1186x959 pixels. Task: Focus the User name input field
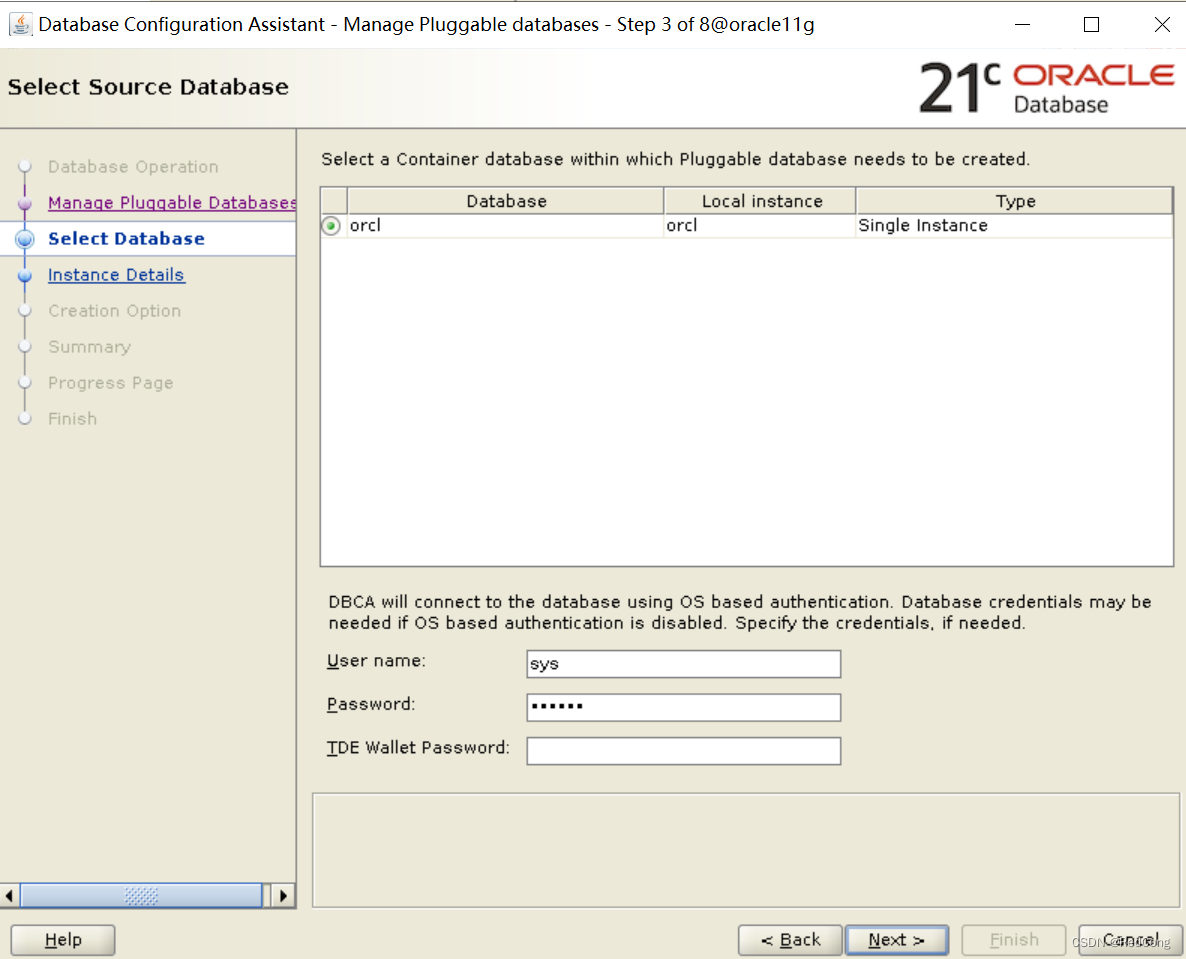tap(684, 664)
